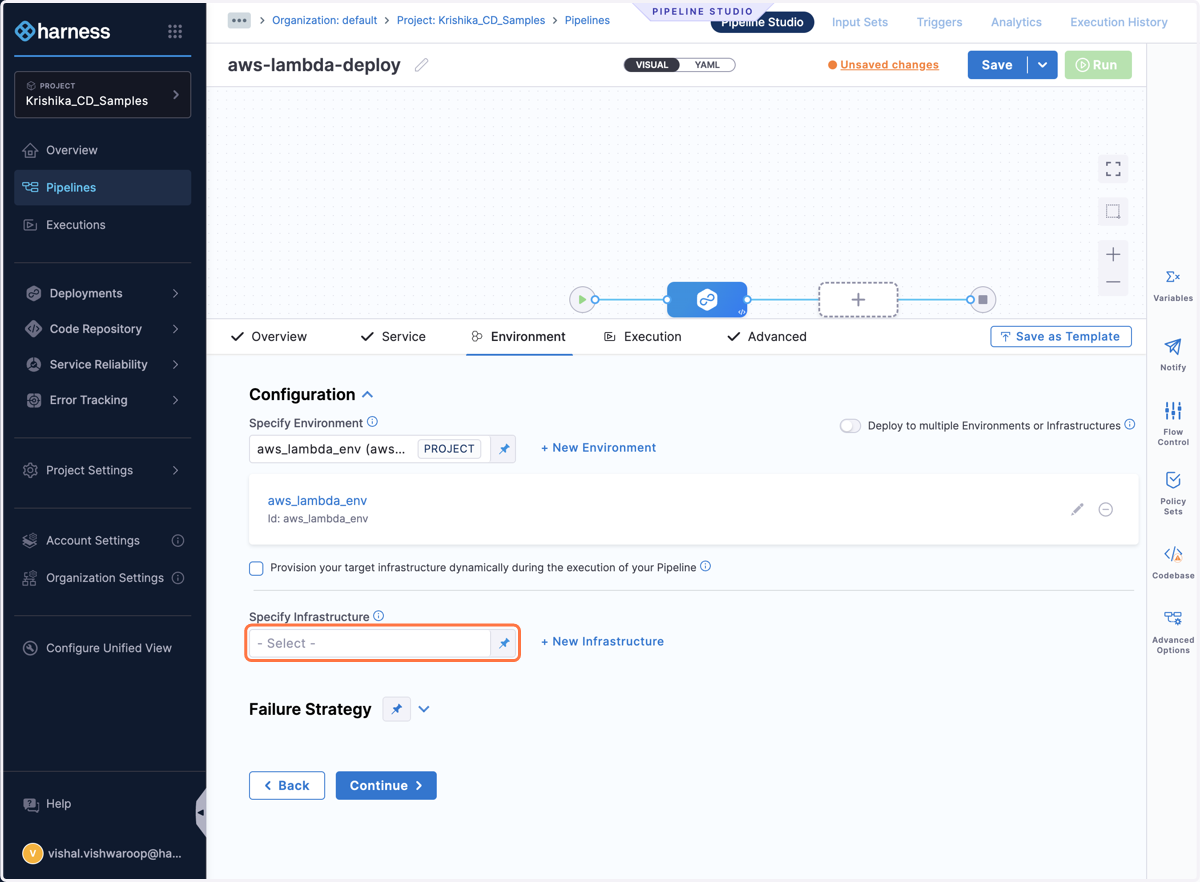Click info icon next to Specify Infrastructure
The height and width of the screenshot is (882, 1200).
point(378,616)
